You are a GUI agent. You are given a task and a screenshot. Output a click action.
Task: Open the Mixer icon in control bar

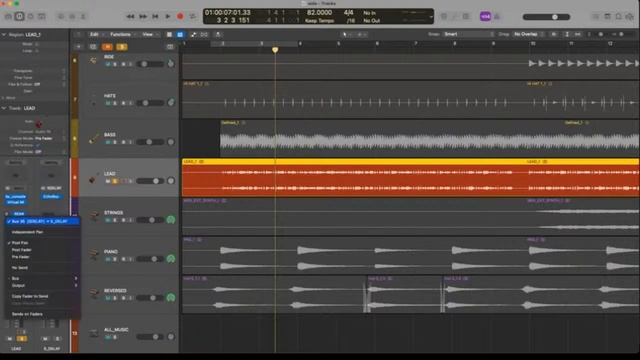pos(72,17)
